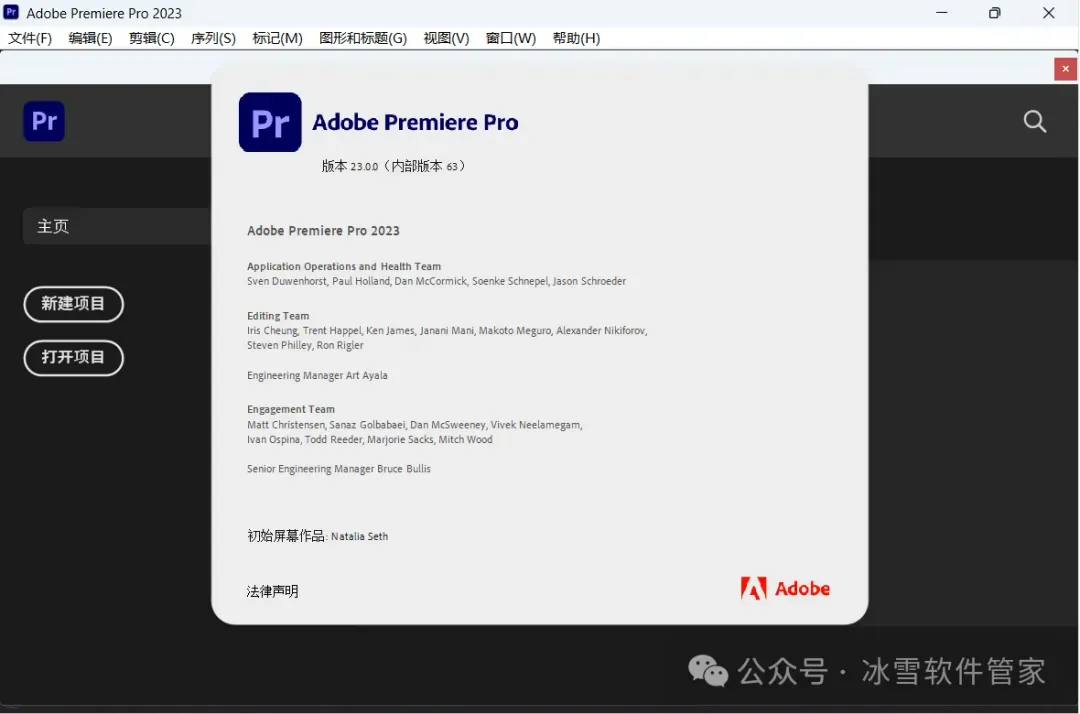Click the 'Adobe Premiere Pro 2023' credits heading

(323, 231)
